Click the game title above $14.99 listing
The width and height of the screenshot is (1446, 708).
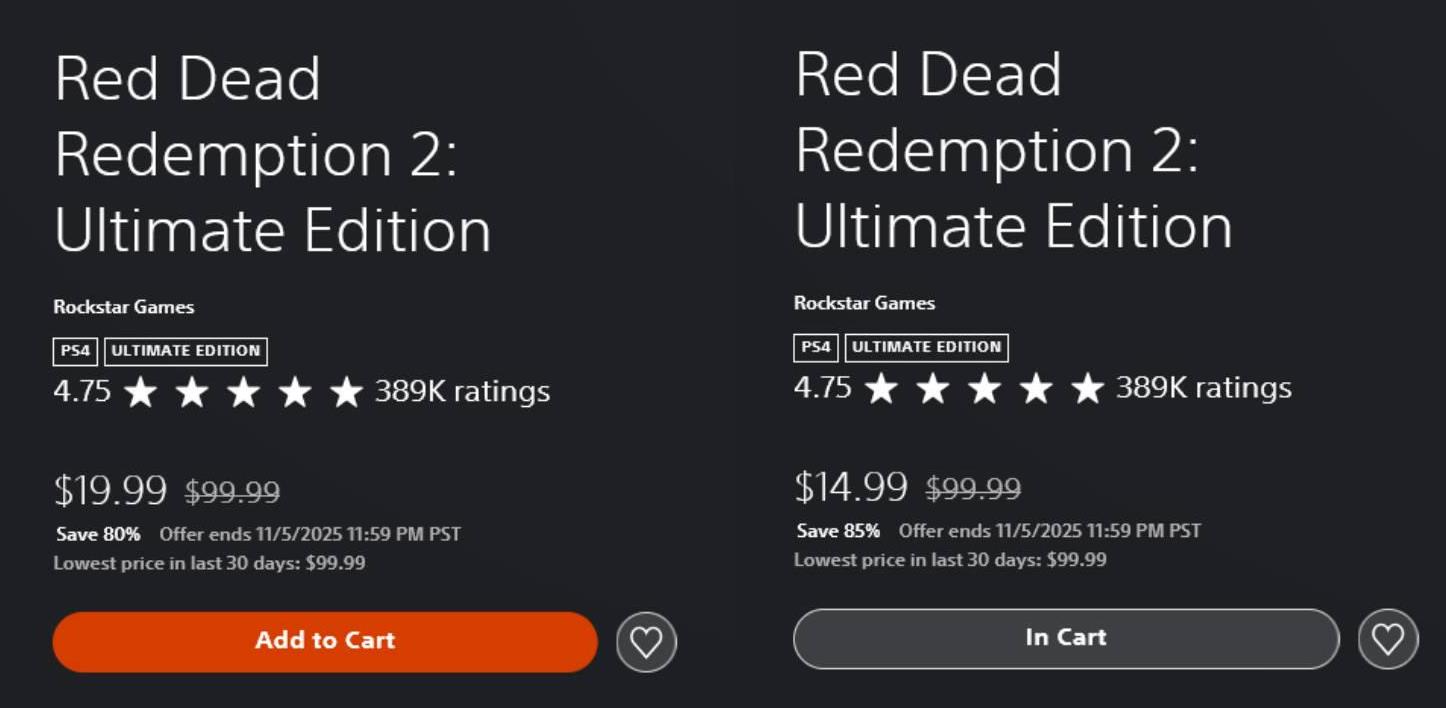click(1013, 151)
